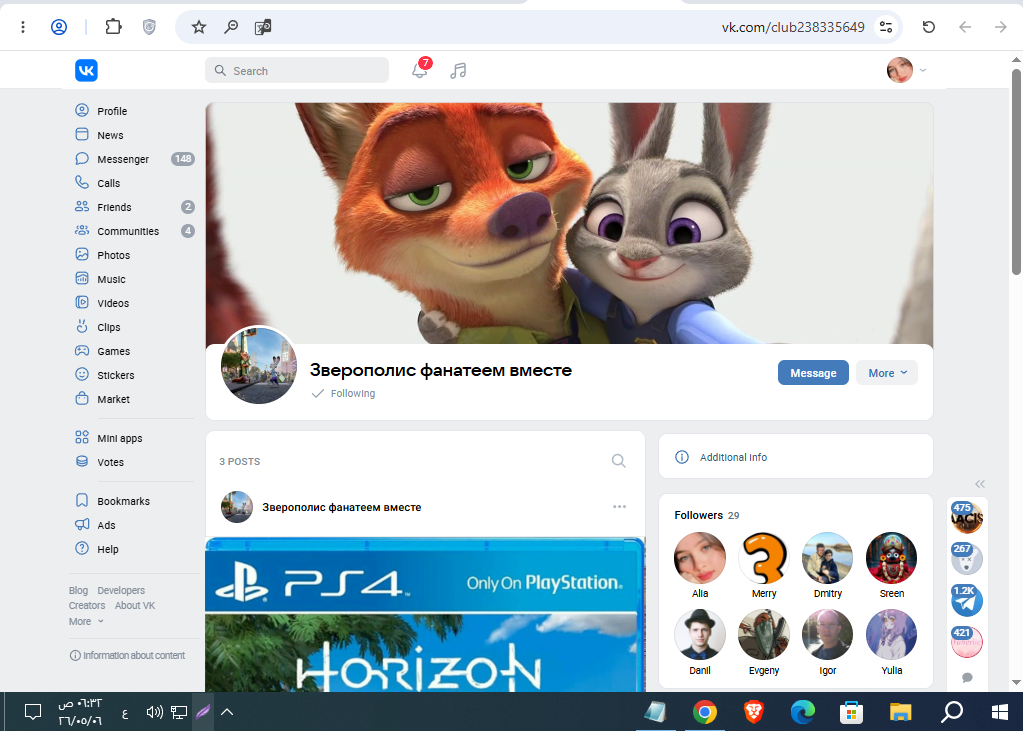This screenshot has height=731, width=1023.
Task: Click the Clips sidebar icon
Action: 82,326
